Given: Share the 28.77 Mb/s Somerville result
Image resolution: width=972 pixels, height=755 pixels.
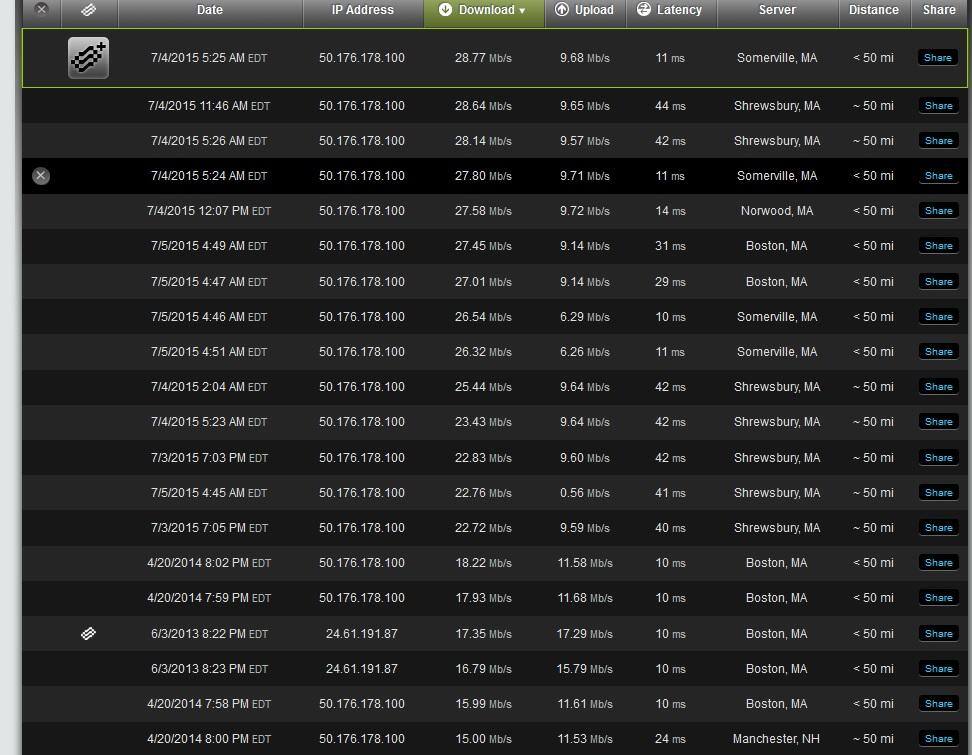Looking at the screenshot, I should tap(938, 58).
